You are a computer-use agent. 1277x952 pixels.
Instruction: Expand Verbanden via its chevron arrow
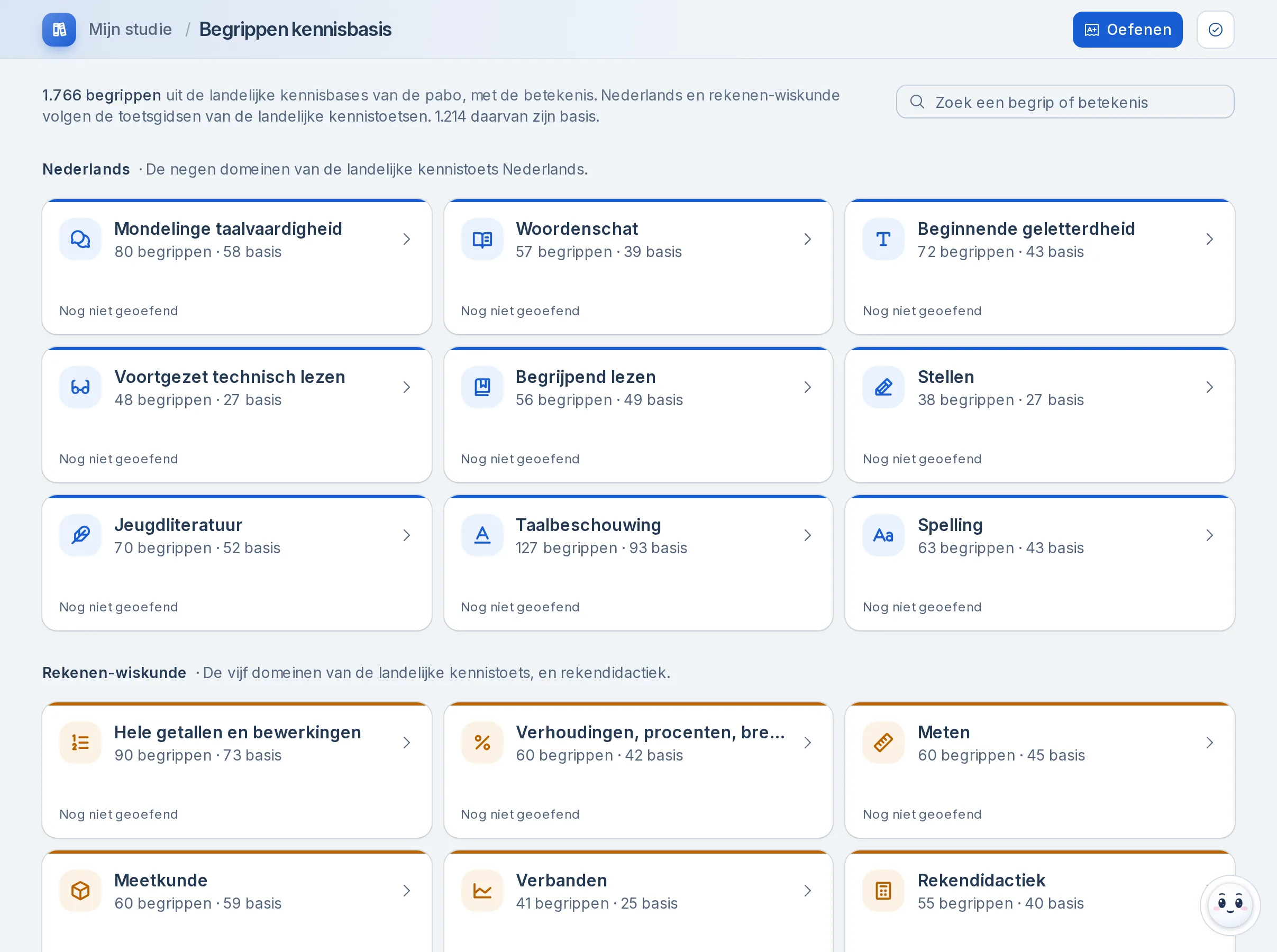pos(807,890)
